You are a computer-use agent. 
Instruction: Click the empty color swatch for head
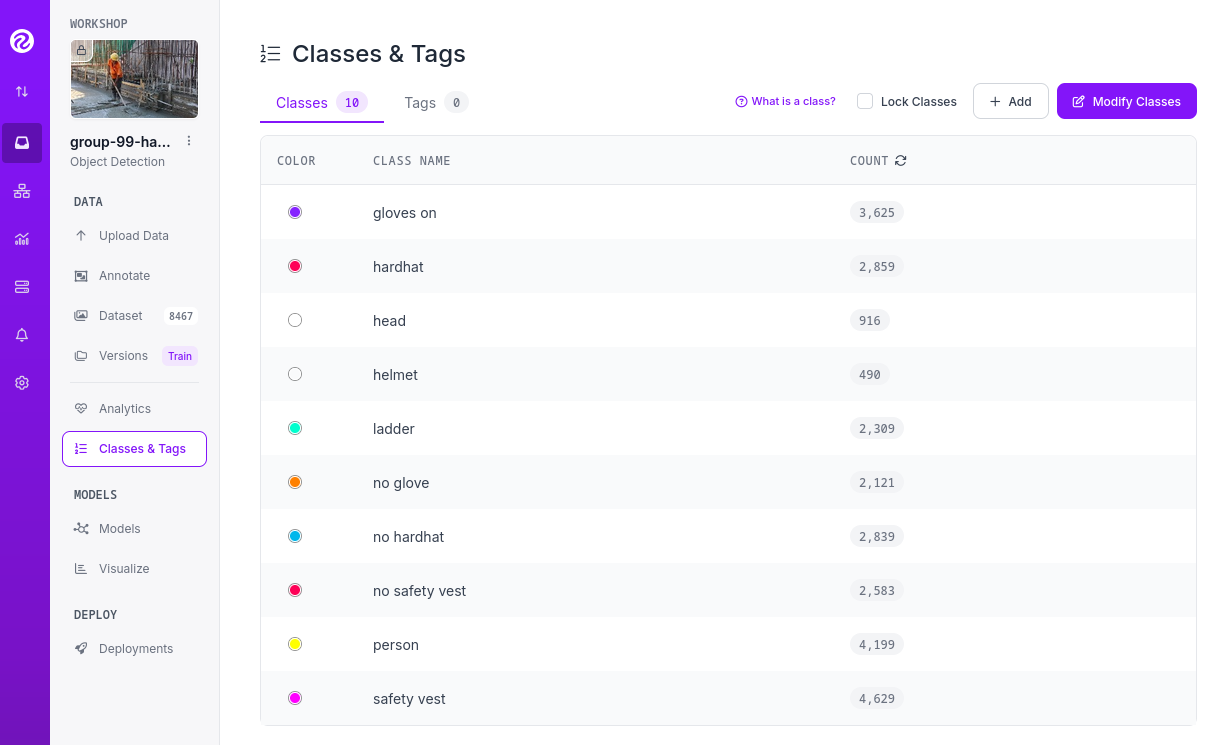click(x=295, y=320)
